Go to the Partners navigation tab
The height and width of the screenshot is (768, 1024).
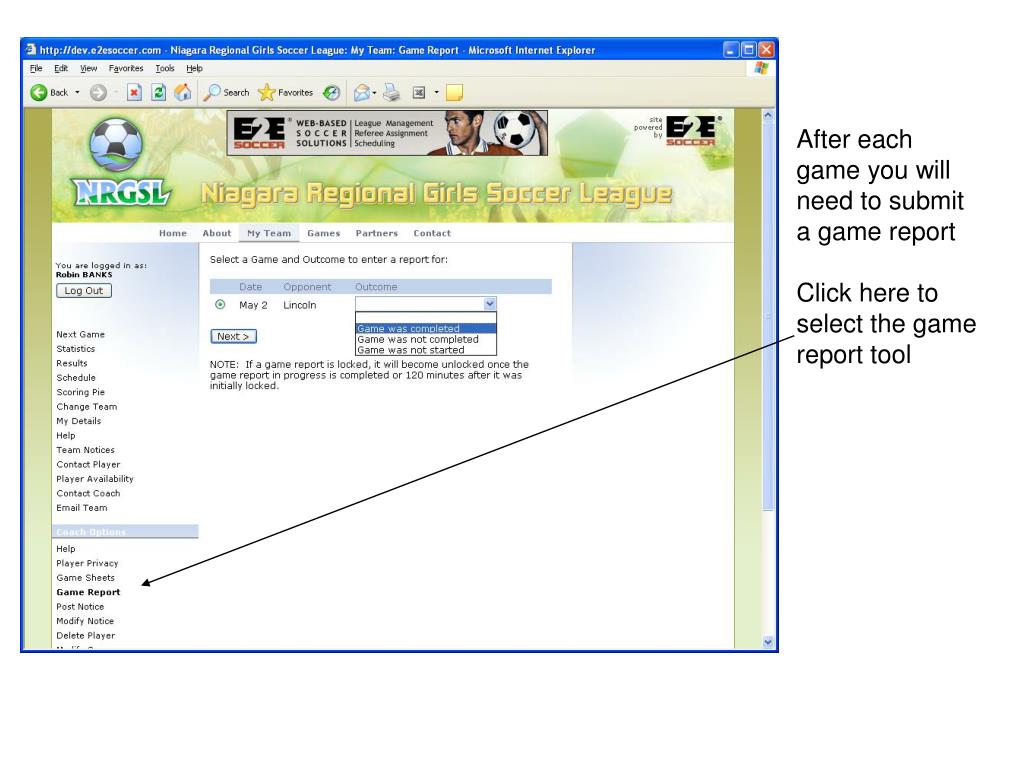click(x=377, y=233)
